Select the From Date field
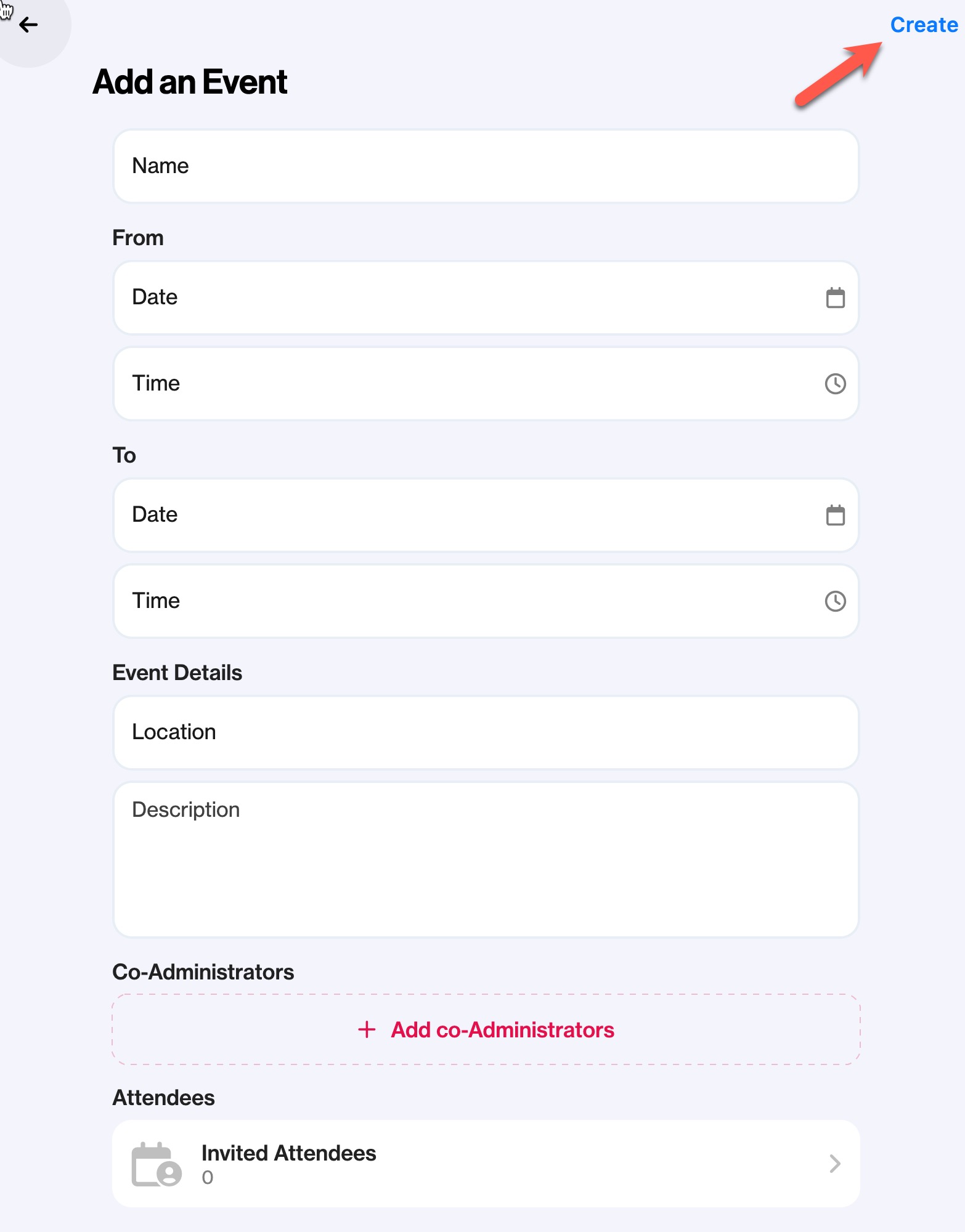 tap(486, 298)
